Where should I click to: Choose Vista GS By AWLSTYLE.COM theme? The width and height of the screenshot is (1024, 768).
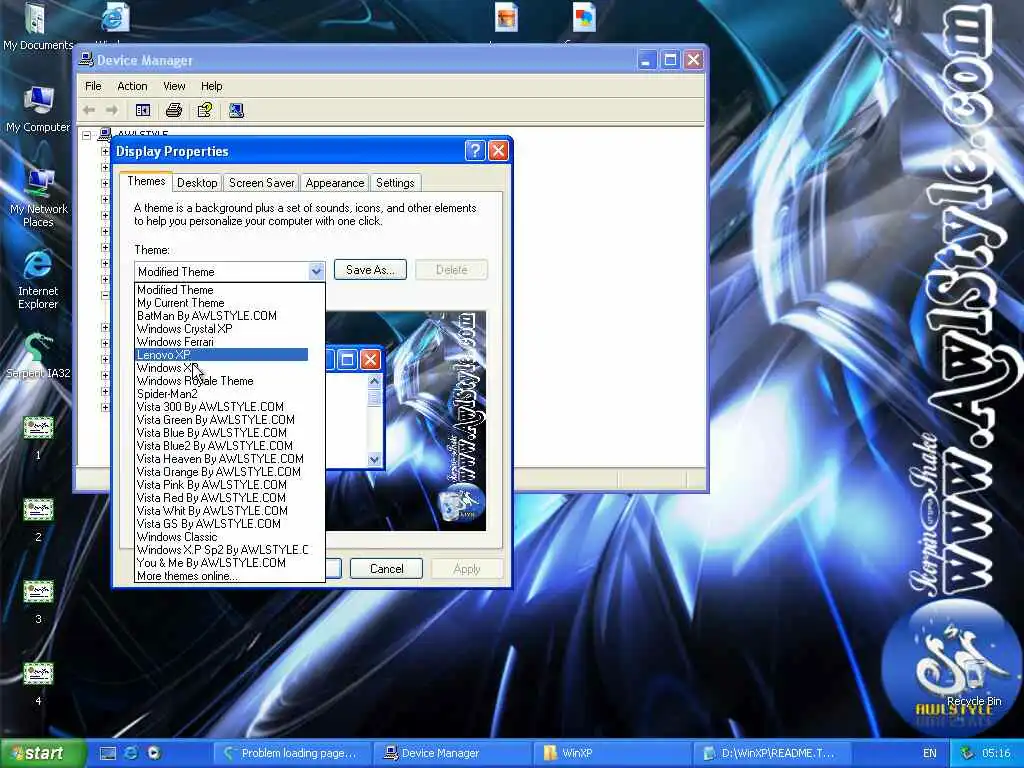[x=221, y=524]
